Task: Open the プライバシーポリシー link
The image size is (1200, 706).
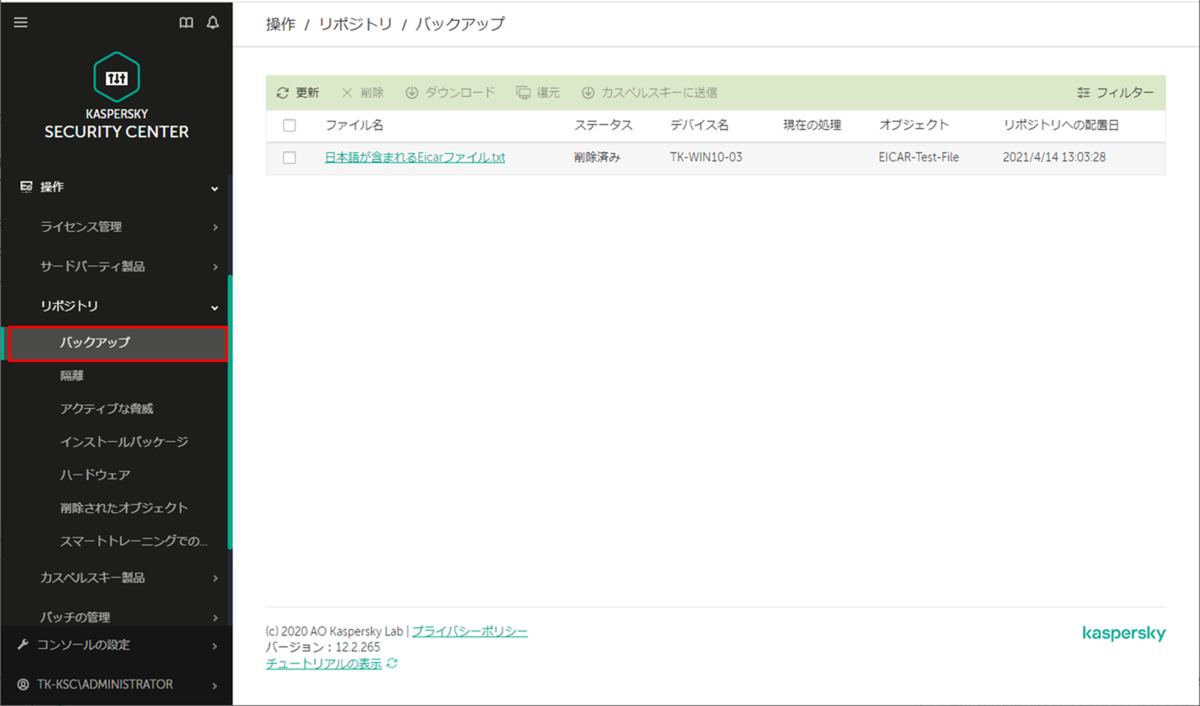Action: [x=470, y=631]
